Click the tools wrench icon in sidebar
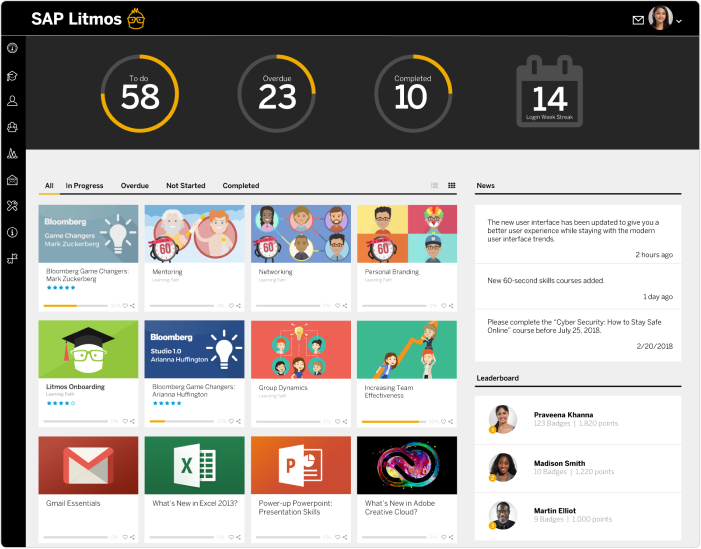Image resolution: width=701 pixels, height=549 pixels. click(x=13, y=206)
